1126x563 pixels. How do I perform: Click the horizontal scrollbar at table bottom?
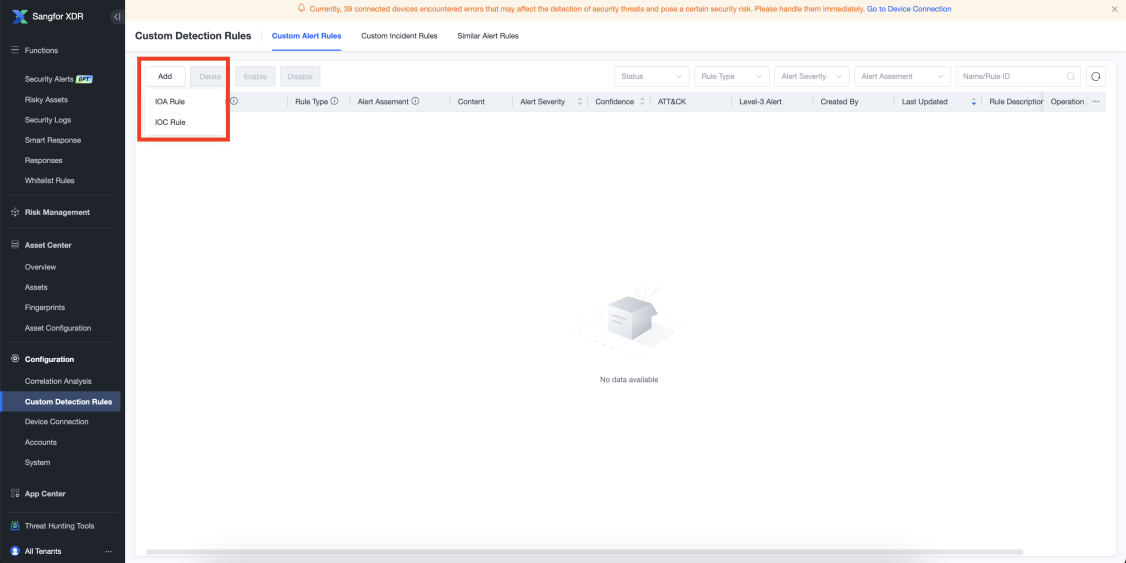coord(587,552)
